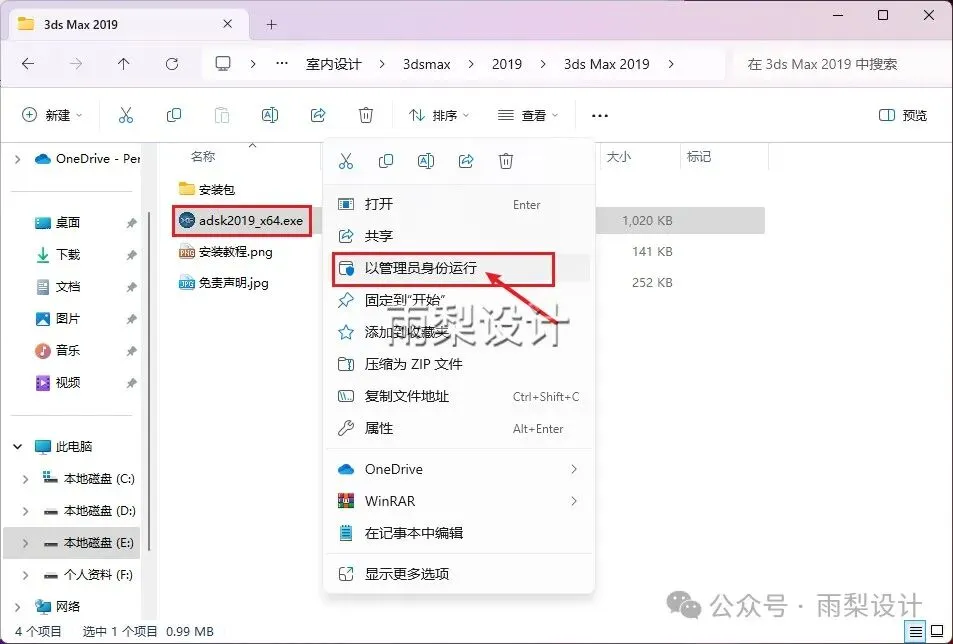The height and width of the screenshot is (644, 953).
Task: Open the address bar ellipsis for hidden path
Action: point(282,64)
